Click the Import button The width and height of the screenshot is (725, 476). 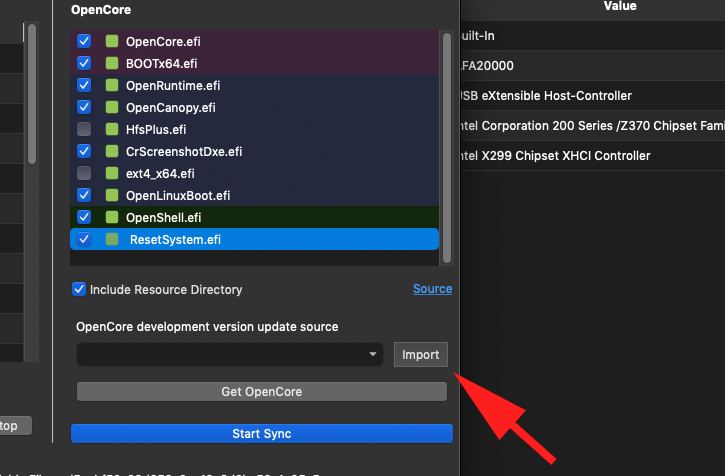(421, 354)
